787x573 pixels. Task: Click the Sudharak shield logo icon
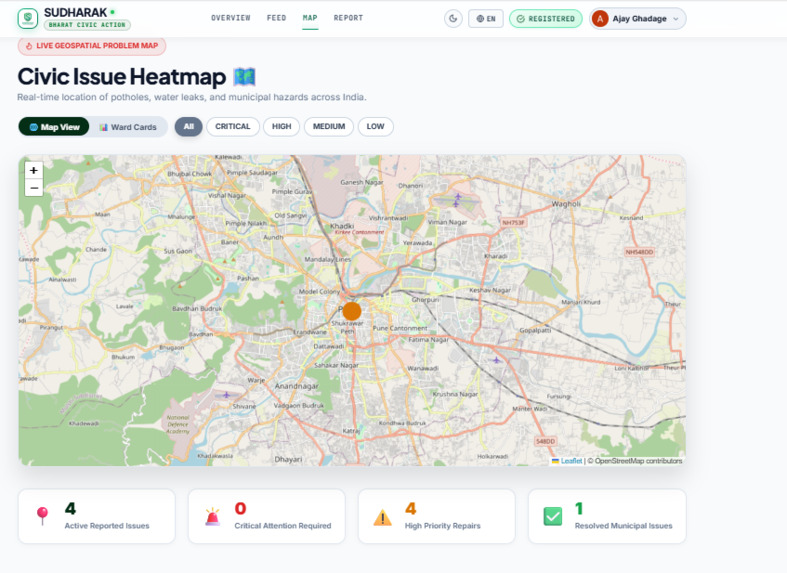click(28, 19)
